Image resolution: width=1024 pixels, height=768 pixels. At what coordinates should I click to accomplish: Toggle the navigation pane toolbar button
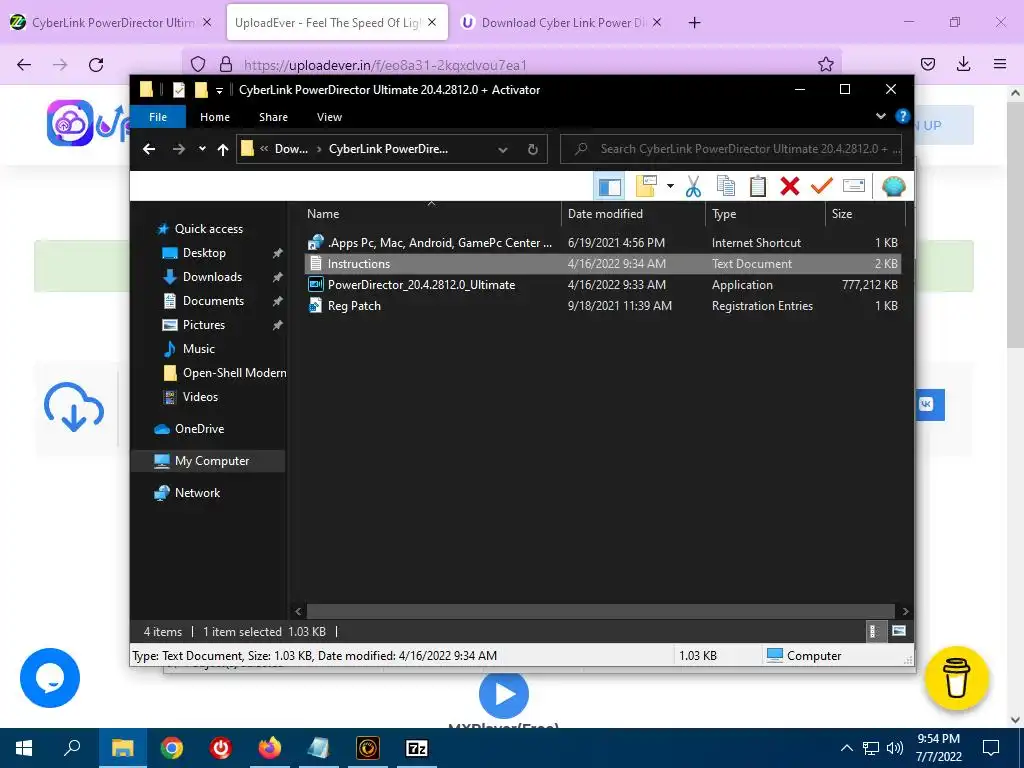tap(609, 187)
